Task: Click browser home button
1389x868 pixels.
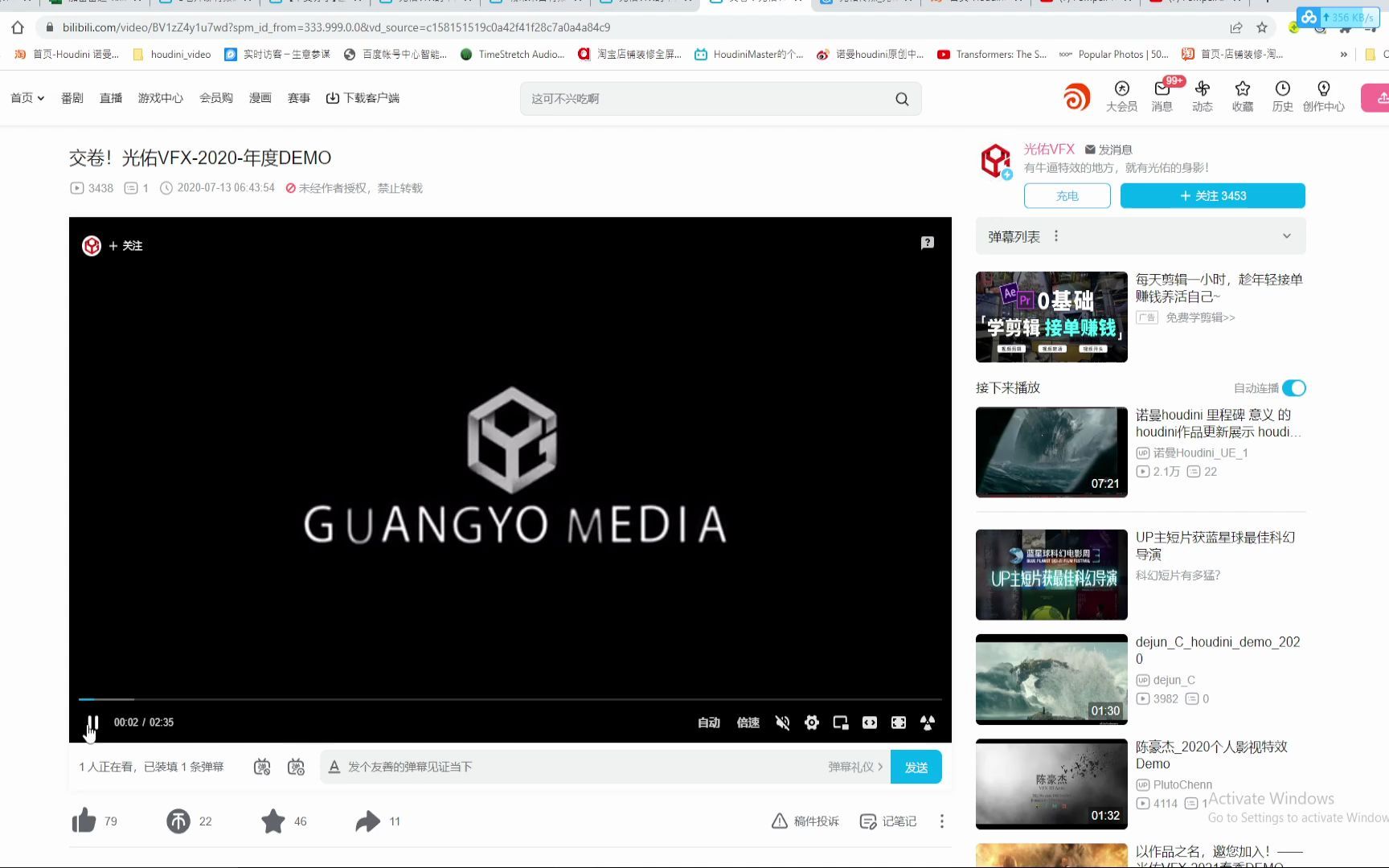Action: (x=18, y=27)
